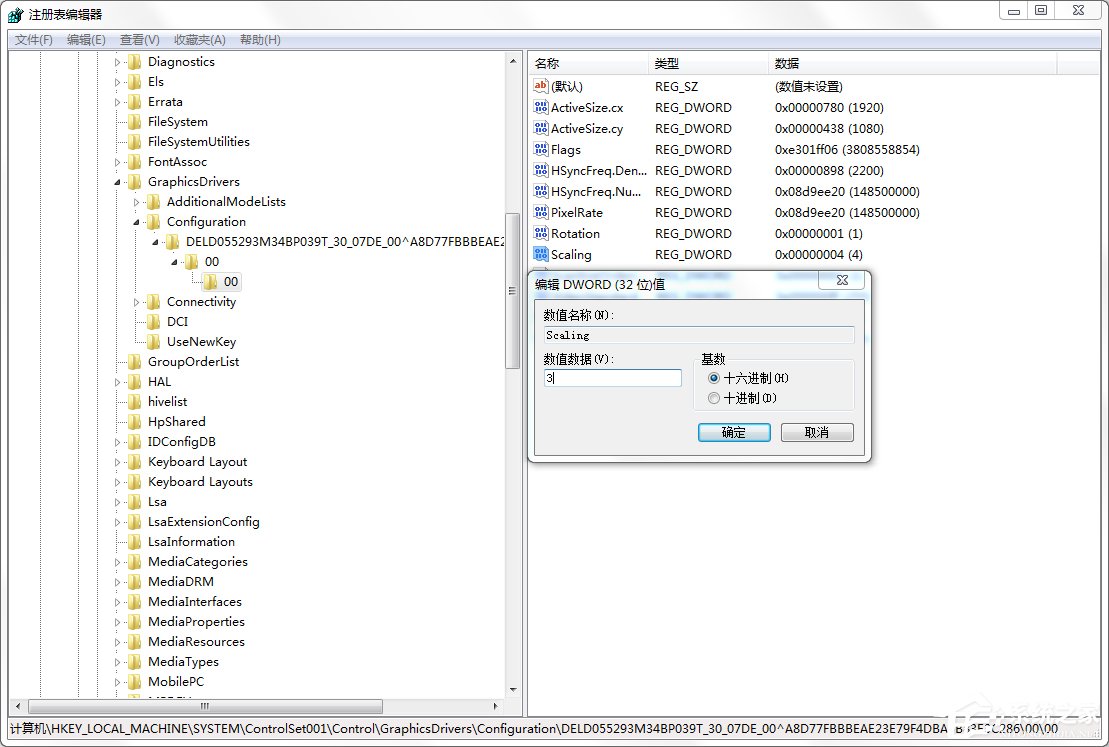Open the 查看 menu

pos(138,39)
